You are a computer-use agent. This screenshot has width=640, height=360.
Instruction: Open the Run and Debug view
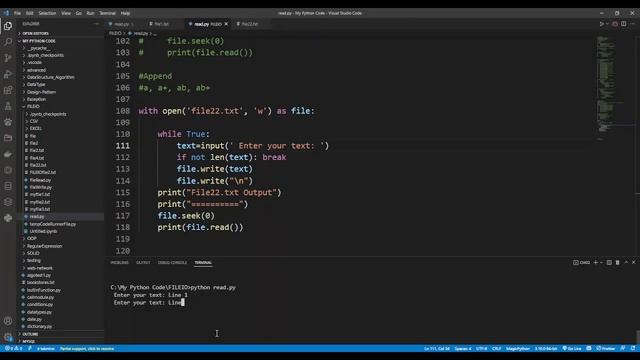[x=8, y=74]
